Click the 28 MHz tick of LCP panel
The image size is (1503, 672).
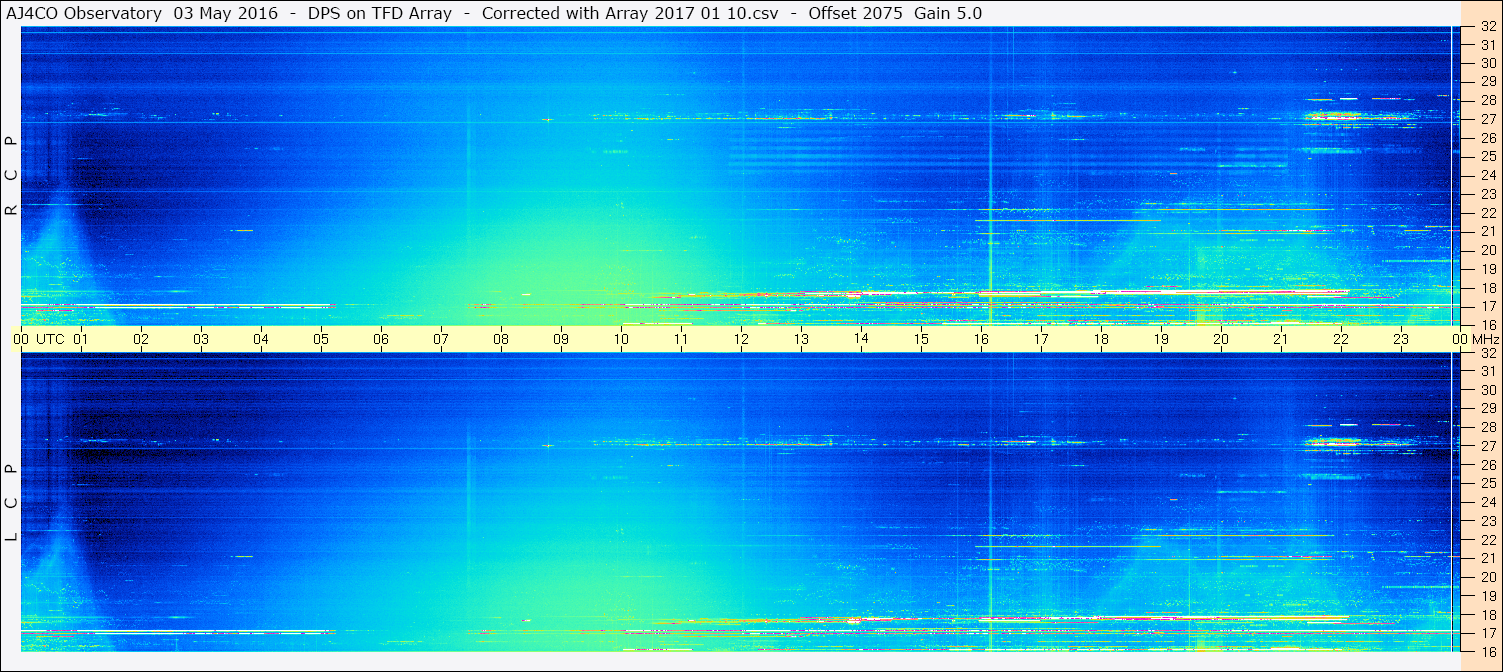click(x=1487, y=427)
